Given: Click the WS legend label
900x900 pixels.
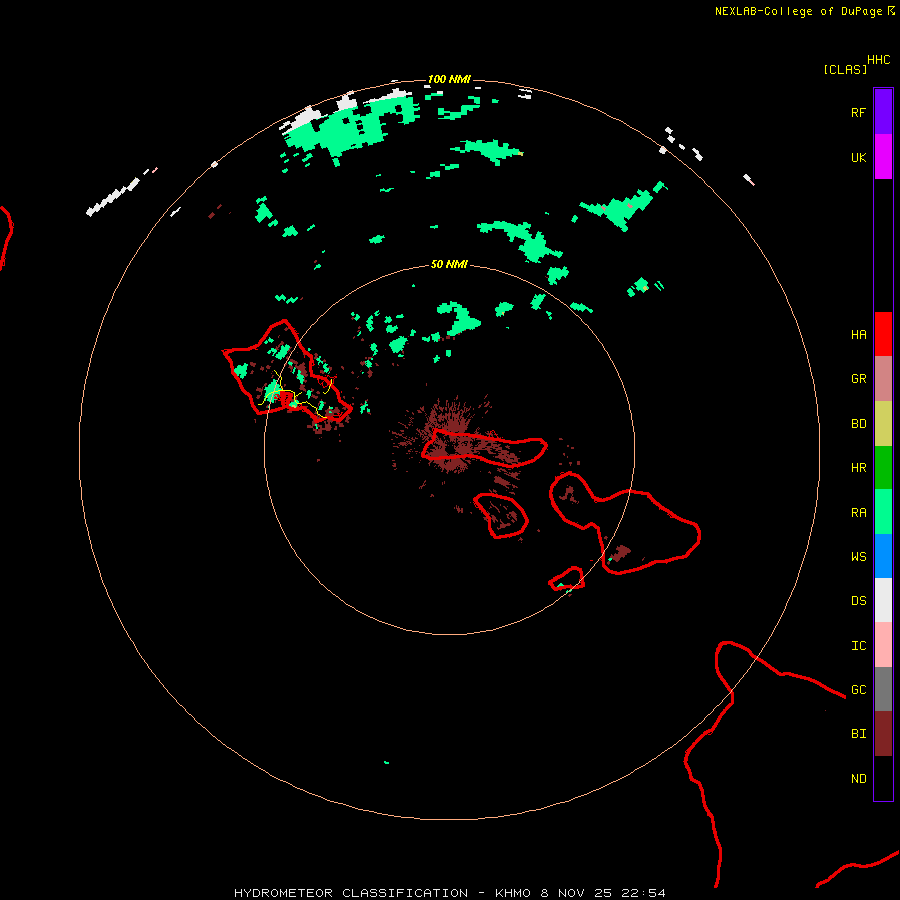Looking at the screenshot, I should 859,557.
